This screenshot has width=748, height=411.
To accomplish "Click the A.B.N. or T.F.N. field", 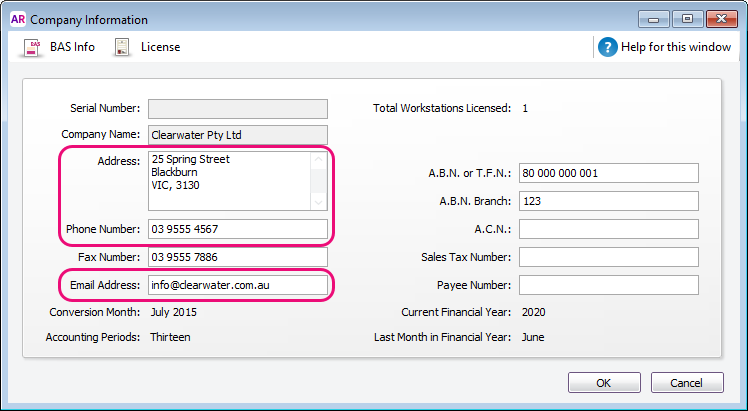I will pos(609,173).
